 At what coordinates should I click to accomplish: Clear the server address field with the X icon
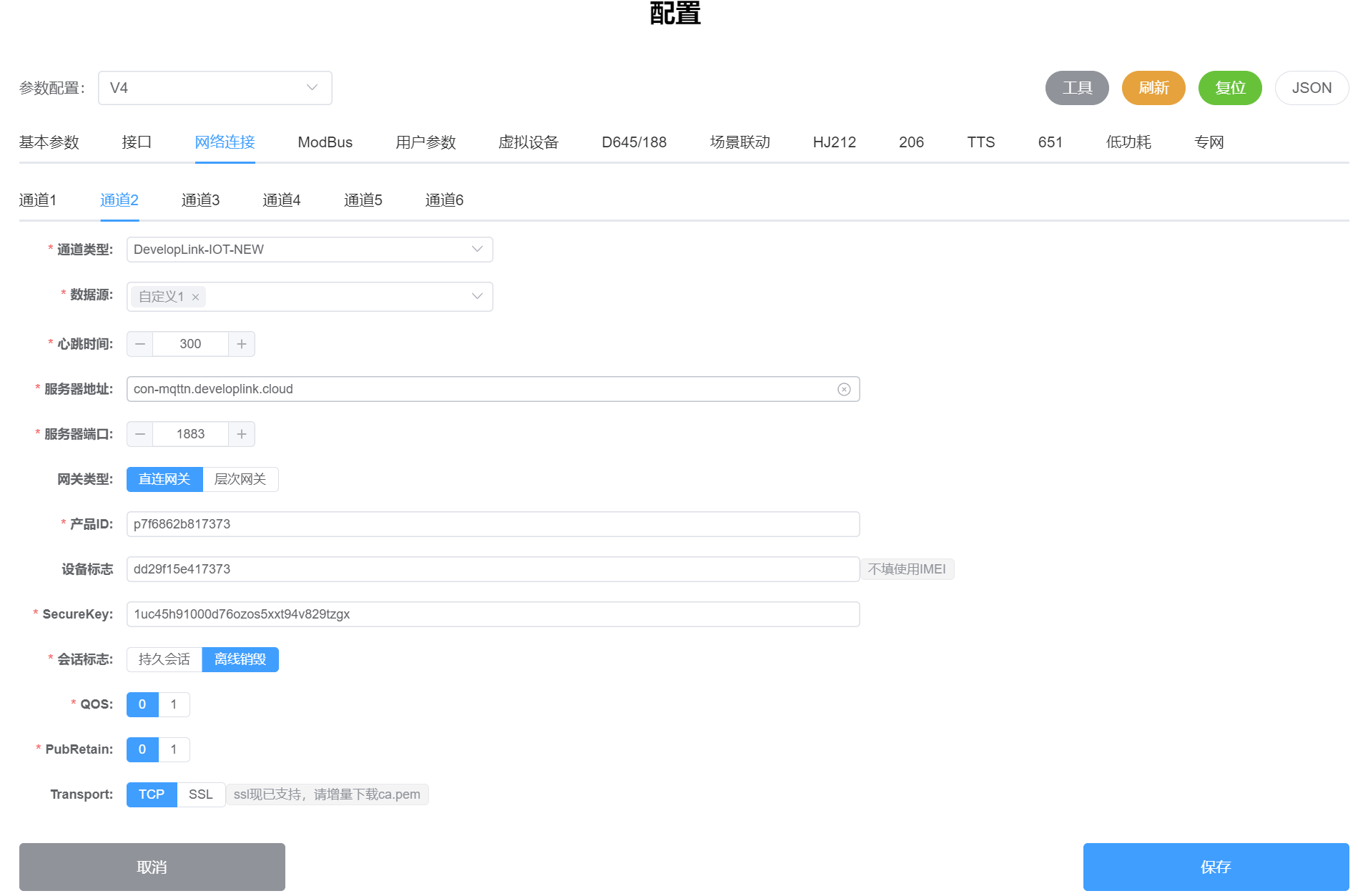coord(844,389)
